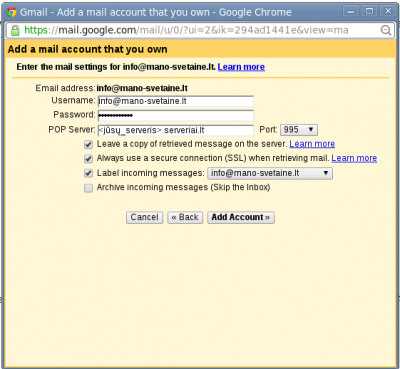Toggle Label incoming messages checkbox
The height and width of the screenshot is (369, 400).
tap(88, 173)
